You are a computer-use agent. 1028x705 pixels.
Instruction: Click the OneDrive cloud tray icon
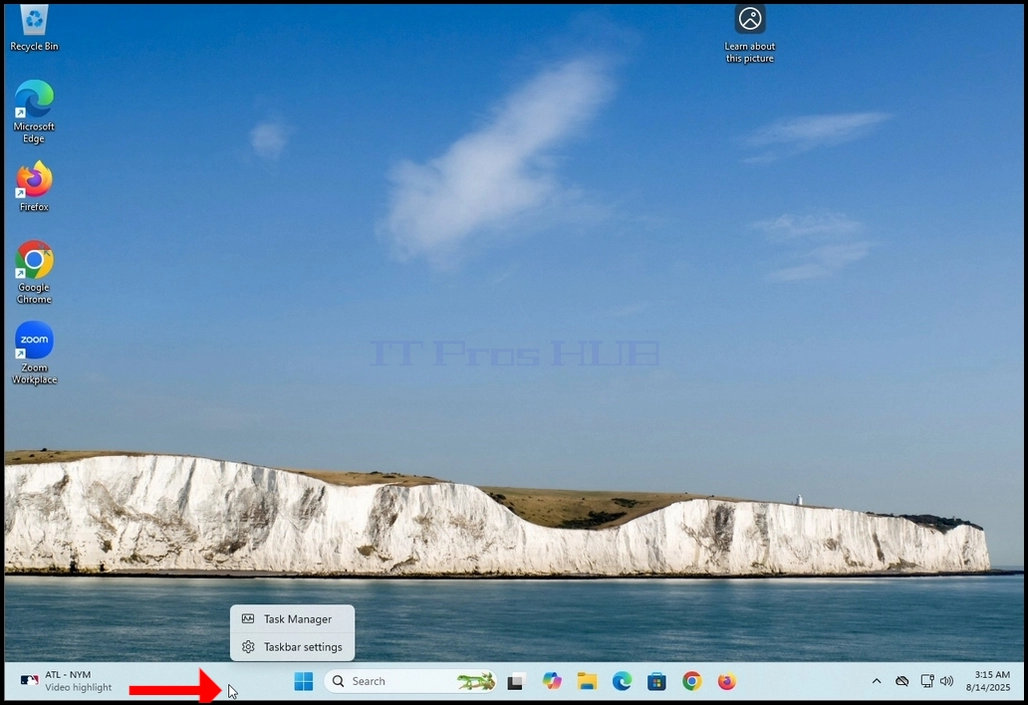902,681
